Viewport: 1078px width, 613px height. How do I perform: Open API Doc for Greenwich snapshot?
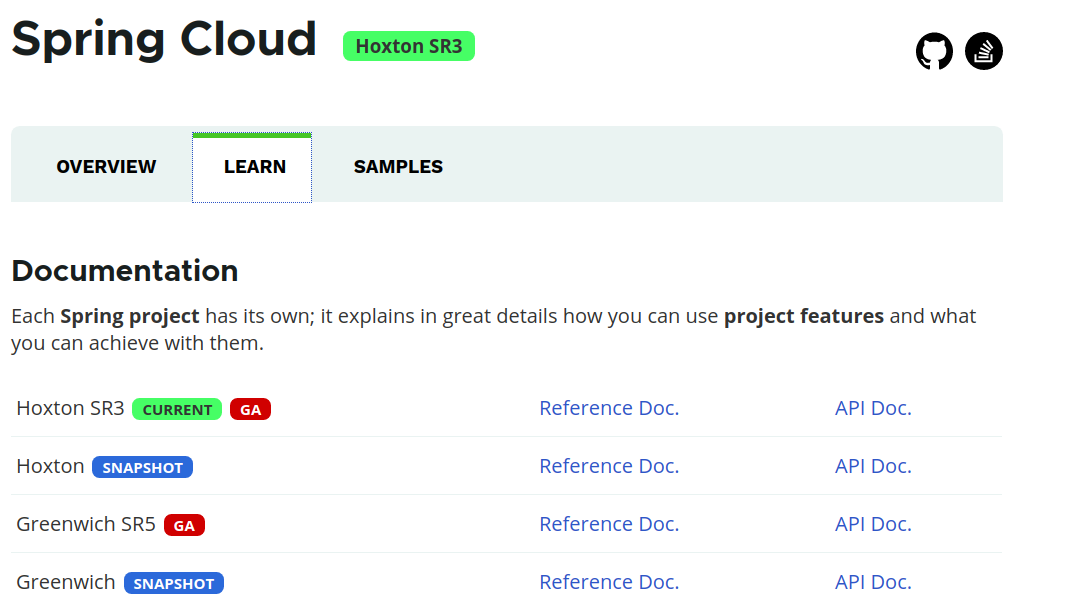873,581
